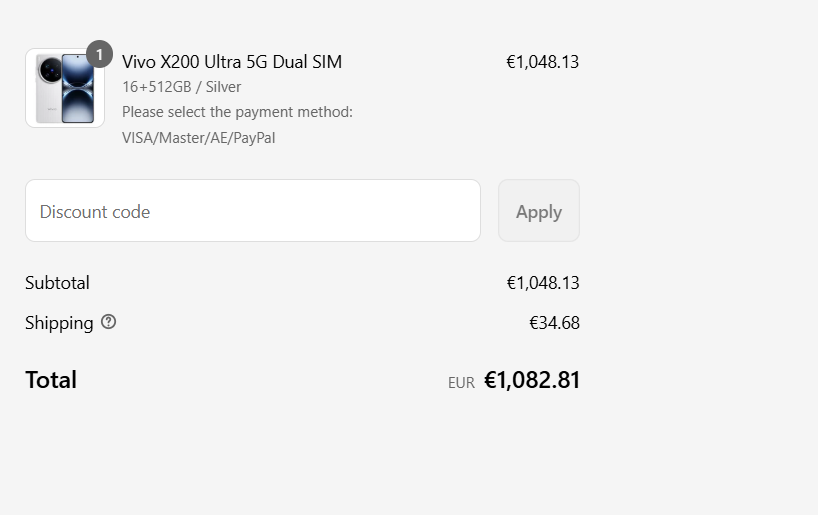Image resolution: width=818 pixels, height=515 pixels.
Task: Click the Subtotal amount value
Action: (x=542, y=283)
